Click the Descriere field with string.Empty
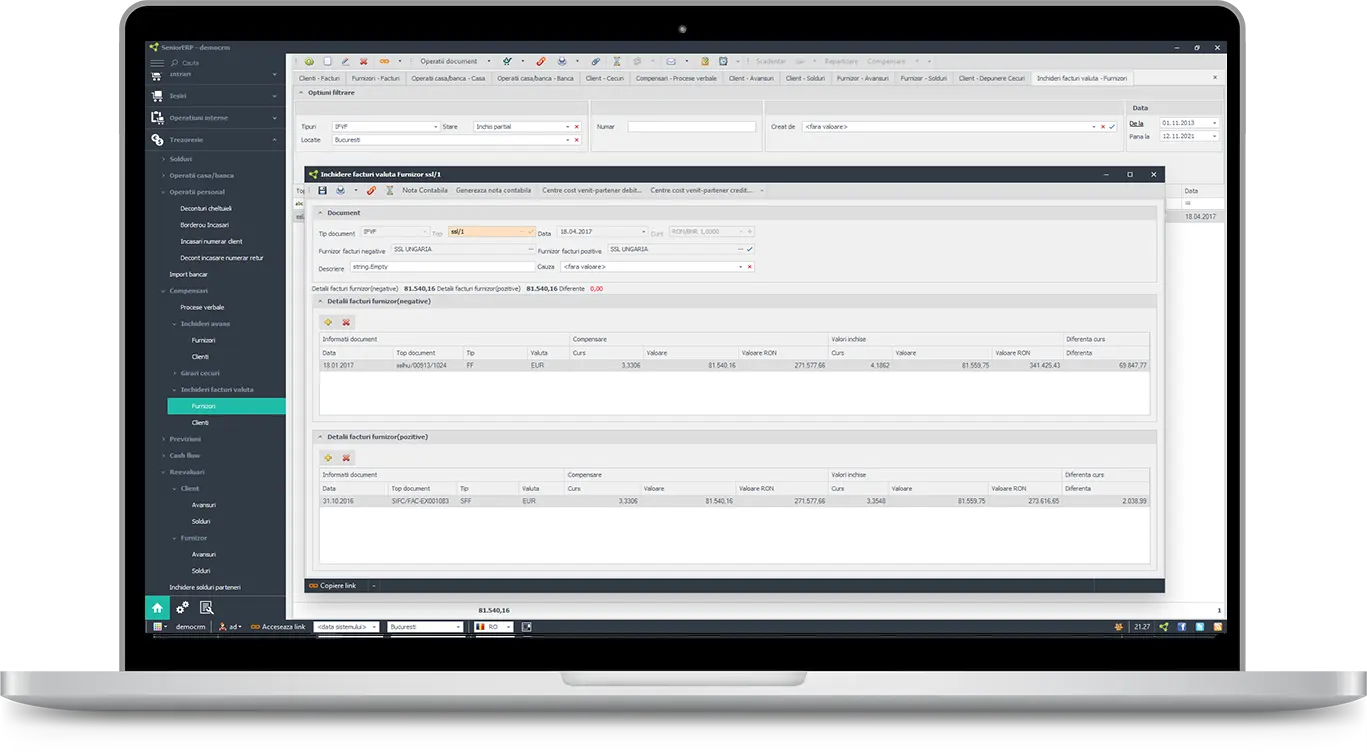This screenshot has height=753, width=1367. click(442, 267)
